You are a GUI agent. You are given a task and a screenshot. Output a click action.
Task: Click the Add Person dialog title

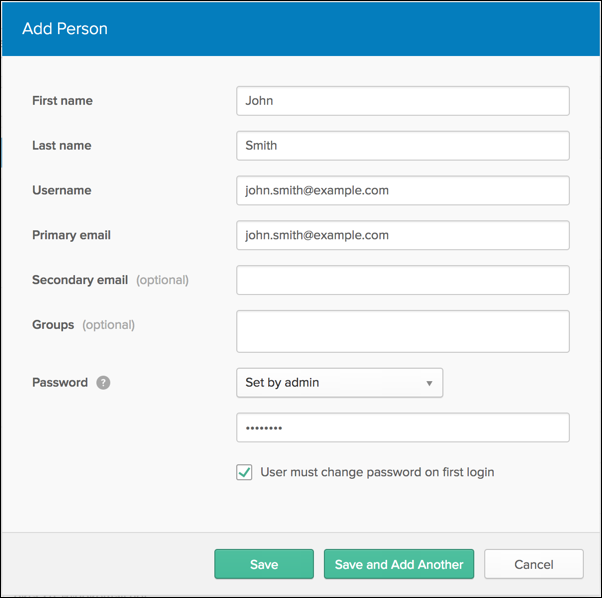click(65, 29)
